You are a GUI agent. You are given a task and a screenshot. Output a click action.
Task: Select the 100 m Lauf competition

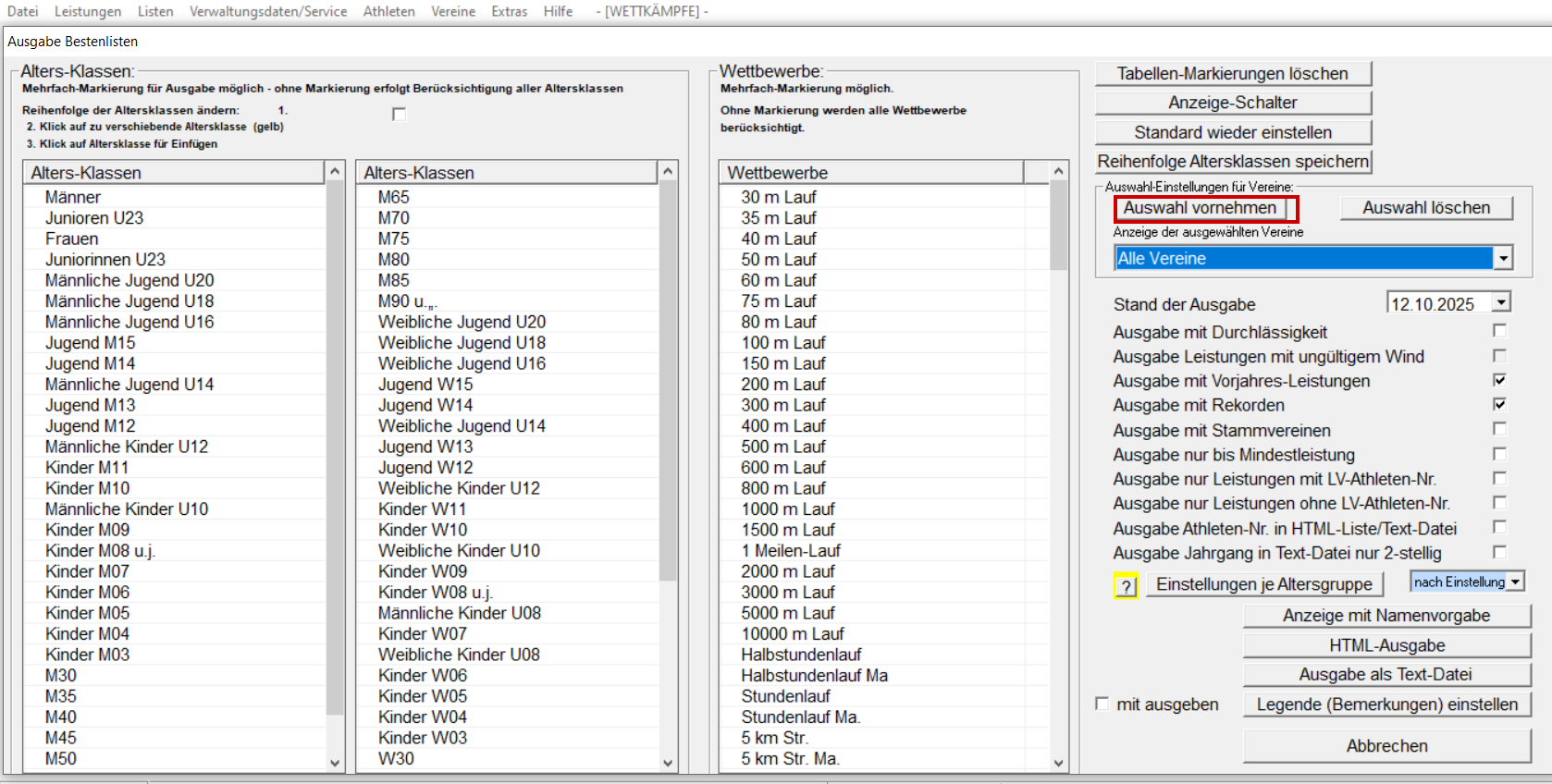[x=782, y=343]
